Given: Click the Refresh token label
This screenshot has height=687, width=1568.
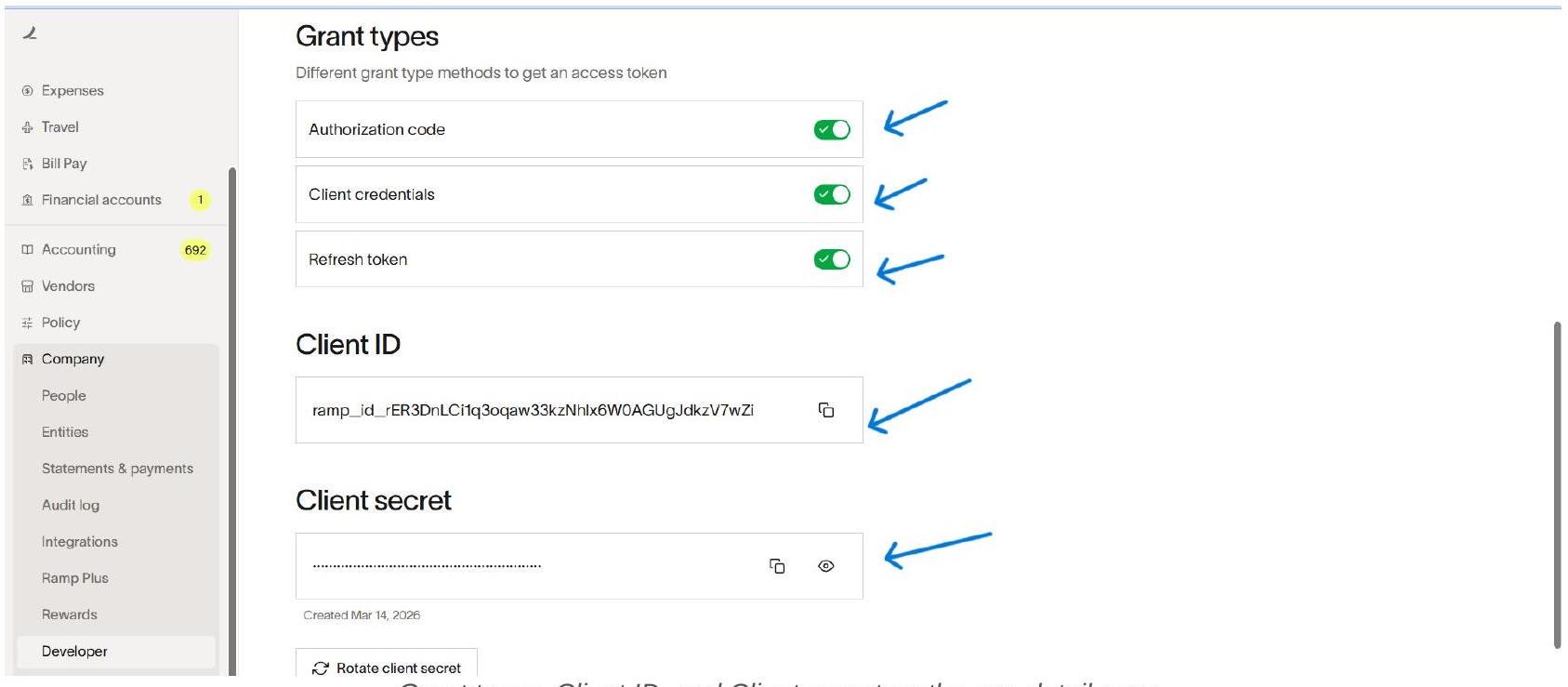Looking at the screenshot, I should pos(358,259).
